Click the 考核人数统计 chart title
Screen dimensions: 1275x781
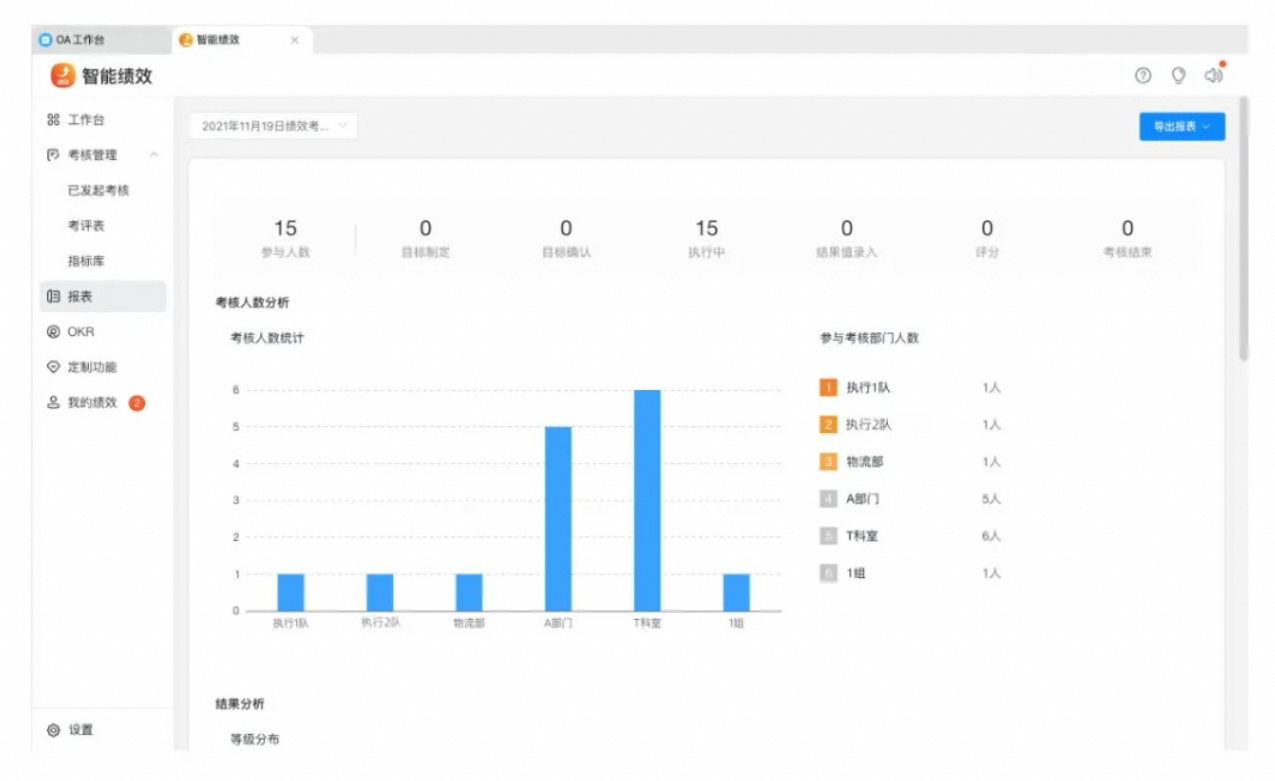coord(267,338)
